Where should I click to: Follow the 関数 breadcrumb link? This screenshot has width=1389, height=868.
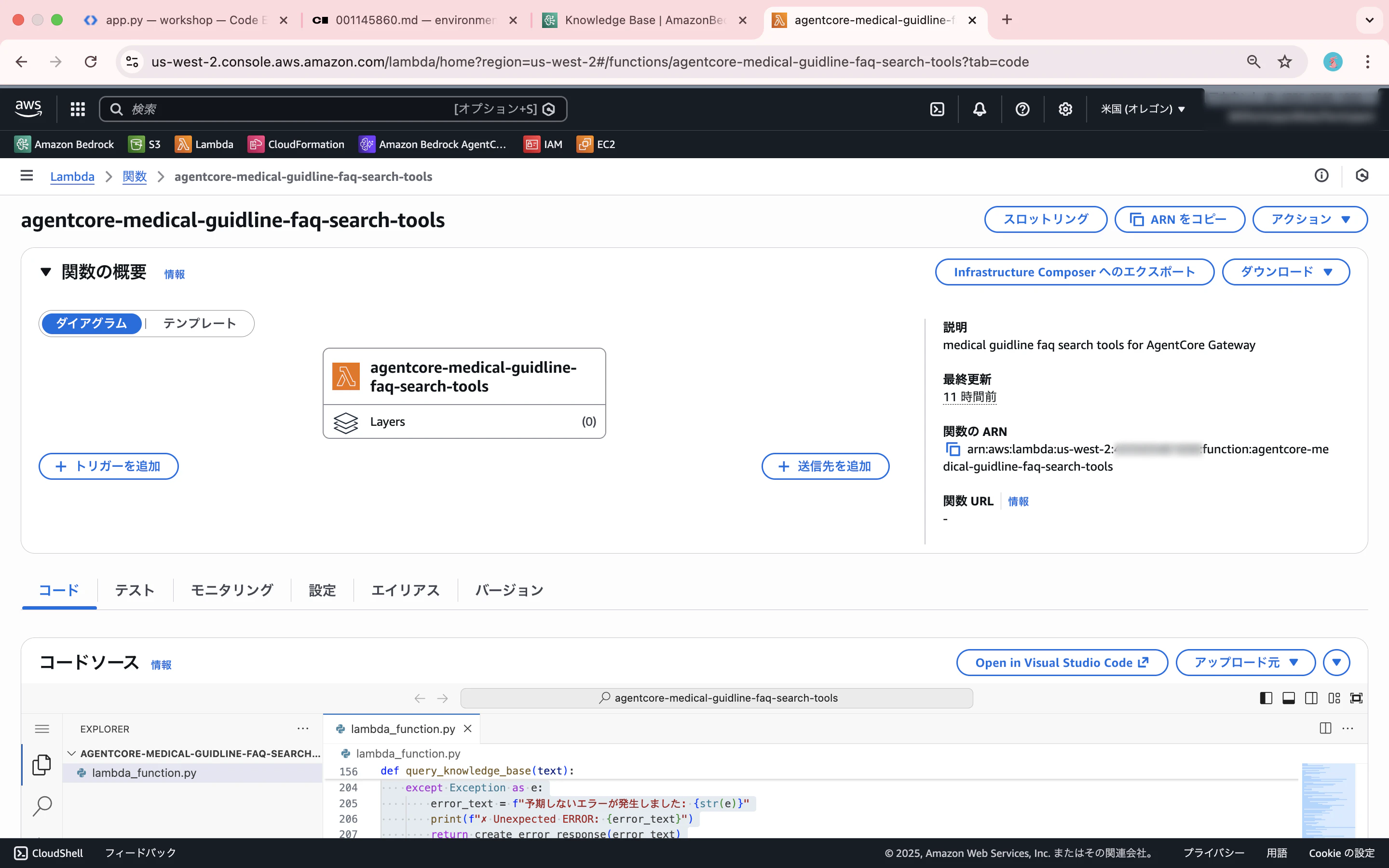(134, 176)
